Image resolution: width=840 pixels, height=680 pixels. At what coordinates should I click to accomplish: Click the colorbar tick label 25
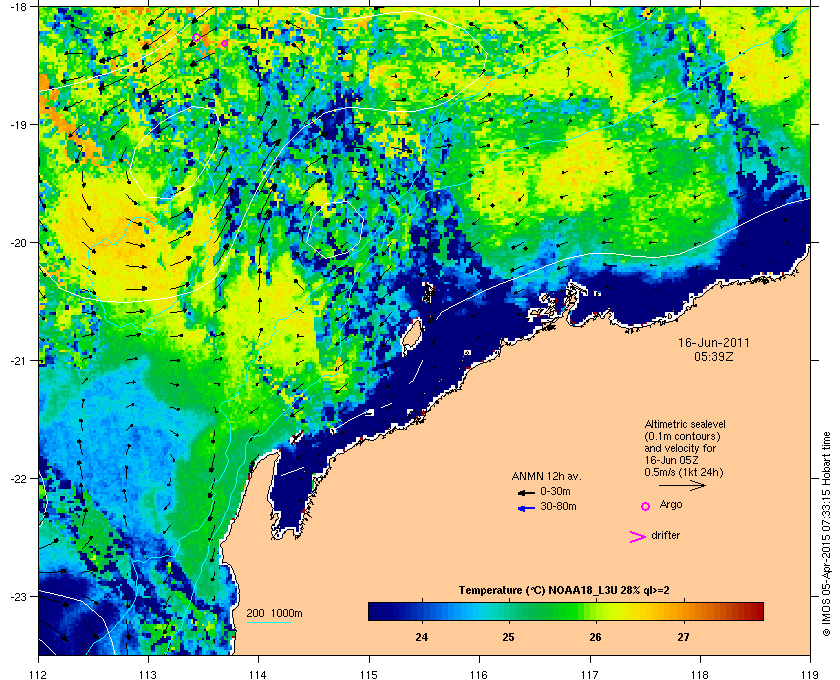click(x=508, y=637)
